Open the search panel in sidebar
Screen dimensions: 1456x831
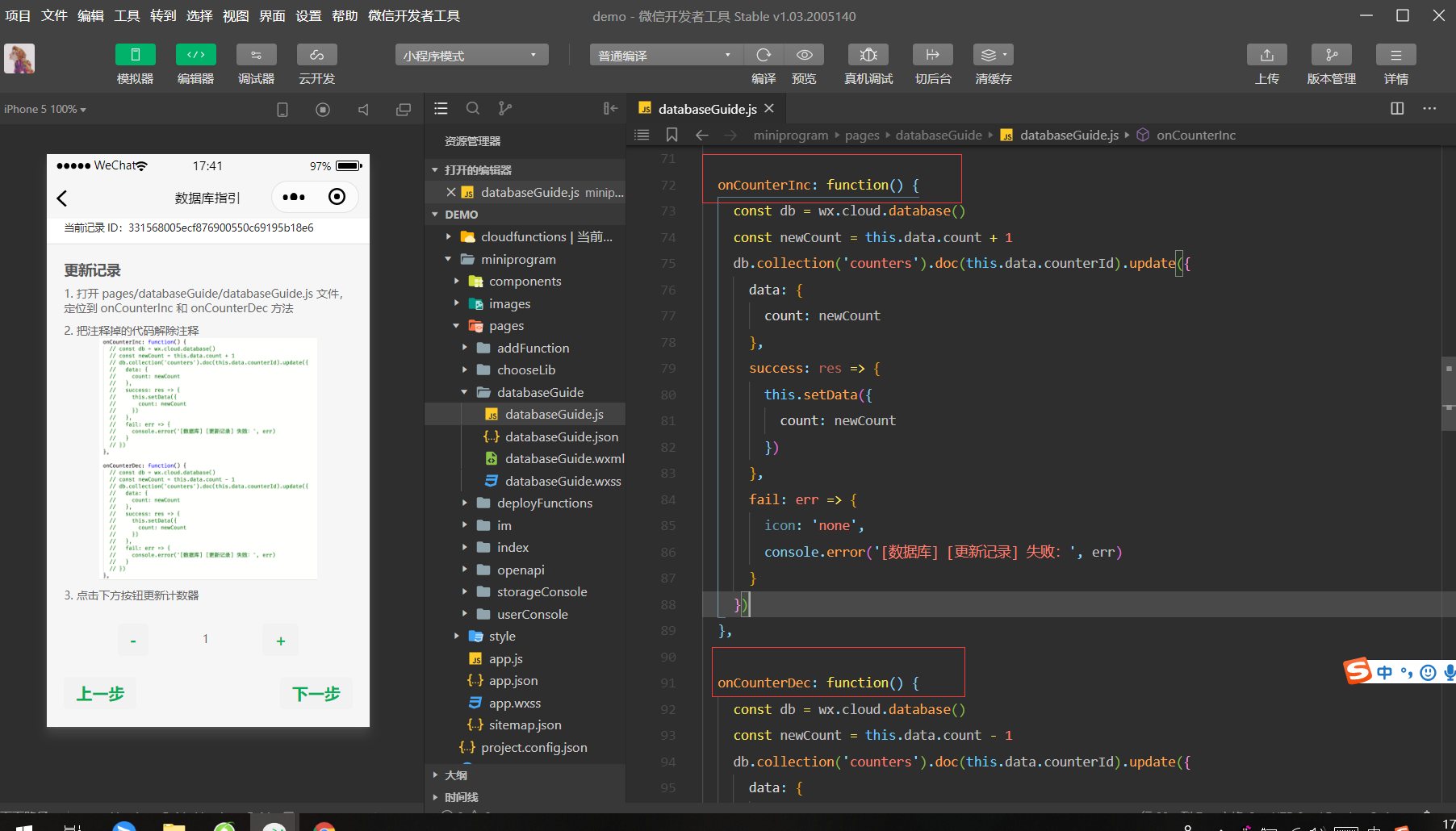pyautogui.click(x=473, y=109)
